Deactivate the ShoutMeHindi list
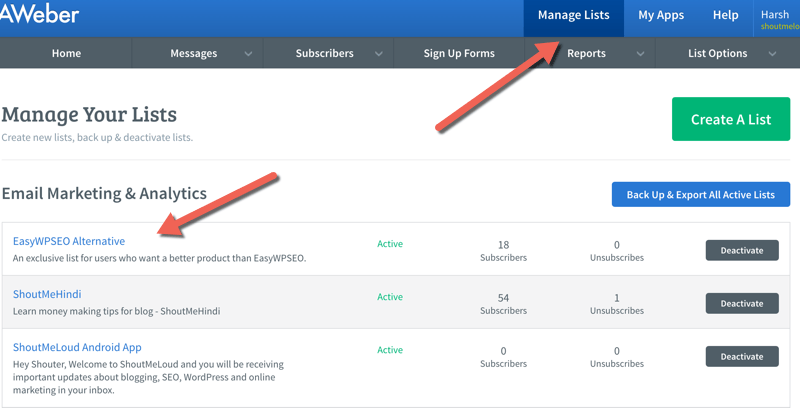Viewport: 800px width, 408px height. pyautogui.click(x=742, y=303)
